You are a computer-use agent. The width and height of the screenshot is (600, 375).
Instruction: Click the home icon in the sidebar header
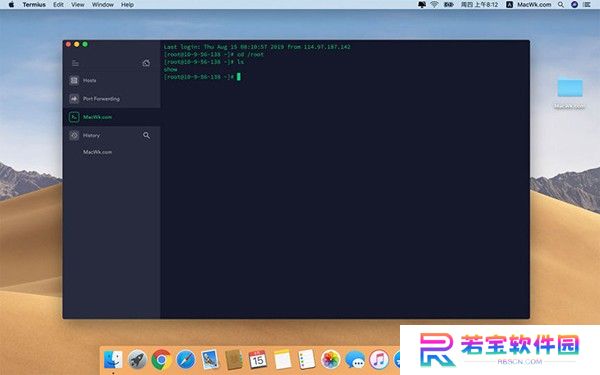tap(146, 63)
